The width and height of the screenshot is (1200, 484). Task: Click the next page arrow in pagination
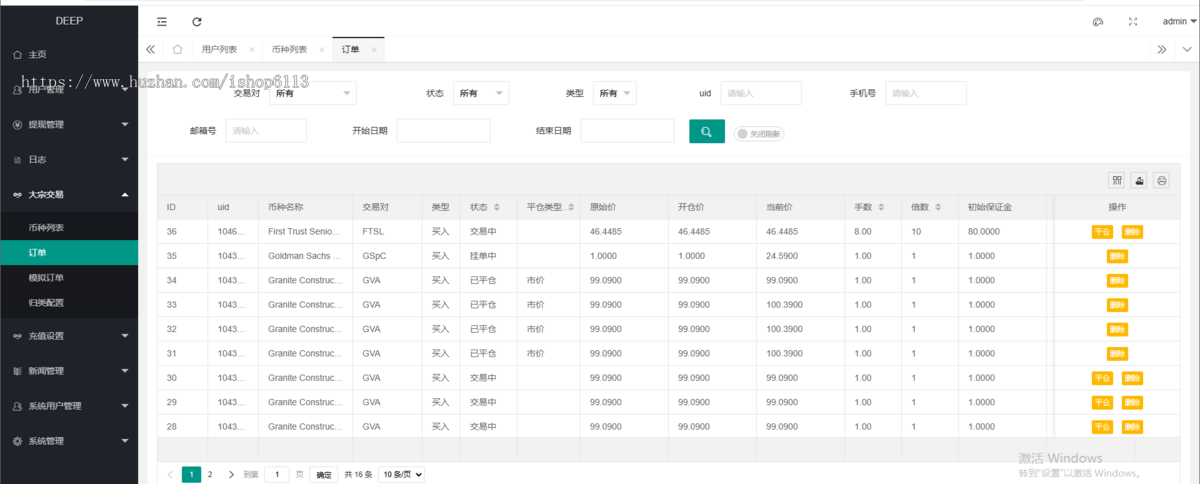[x=231, y=474]
